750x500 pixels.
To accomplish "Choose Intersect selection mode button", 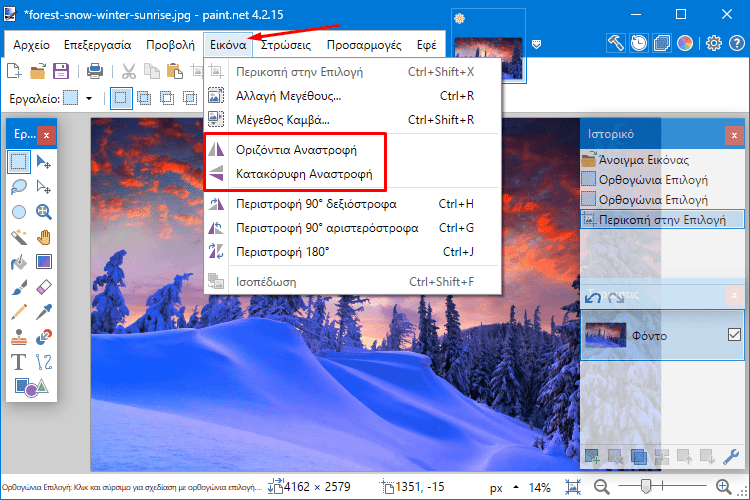I will (x=190, y=98).
